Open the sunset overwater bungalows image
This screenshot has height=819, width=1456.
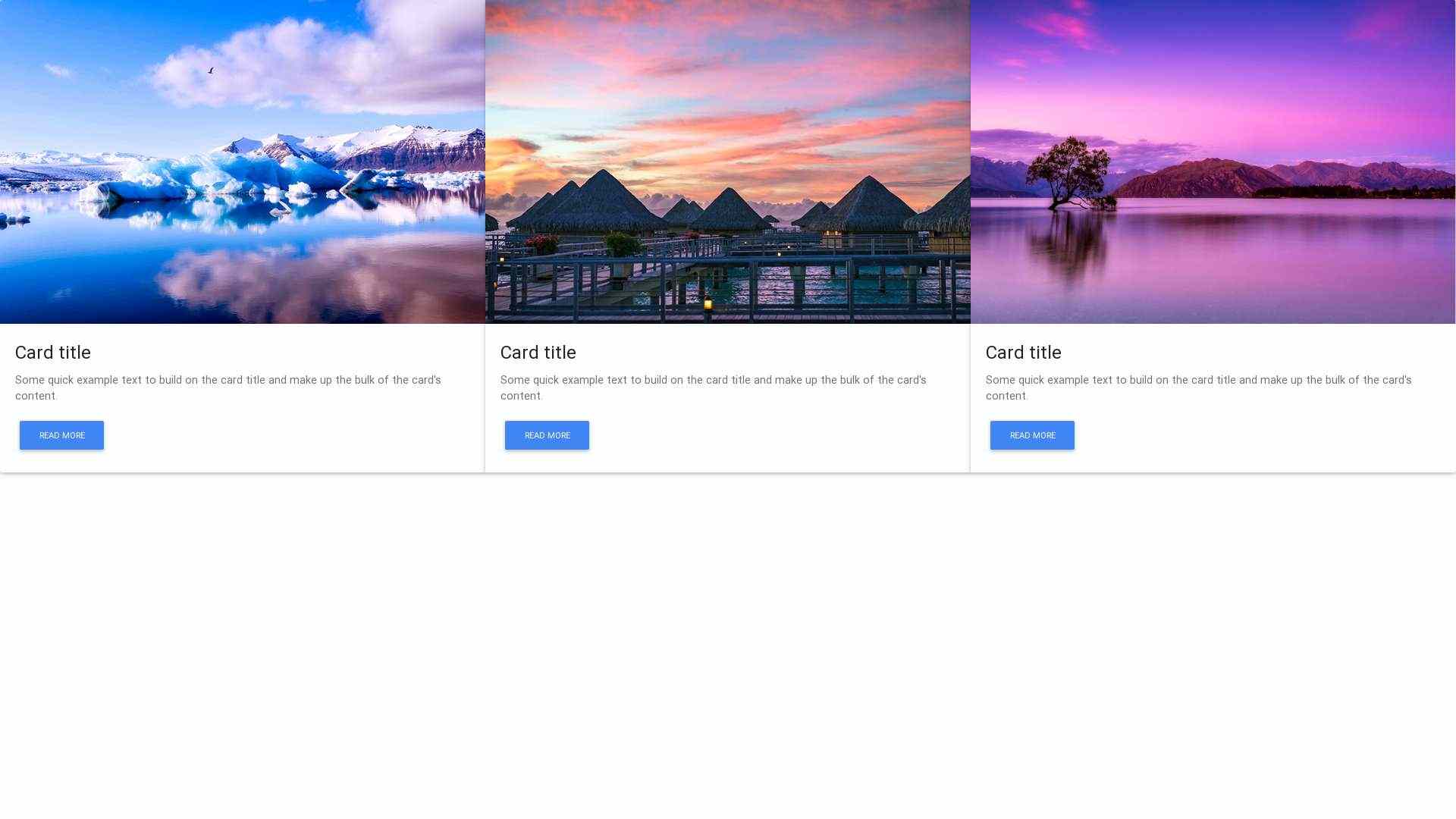pyautogui.click(x=727, y=162)
